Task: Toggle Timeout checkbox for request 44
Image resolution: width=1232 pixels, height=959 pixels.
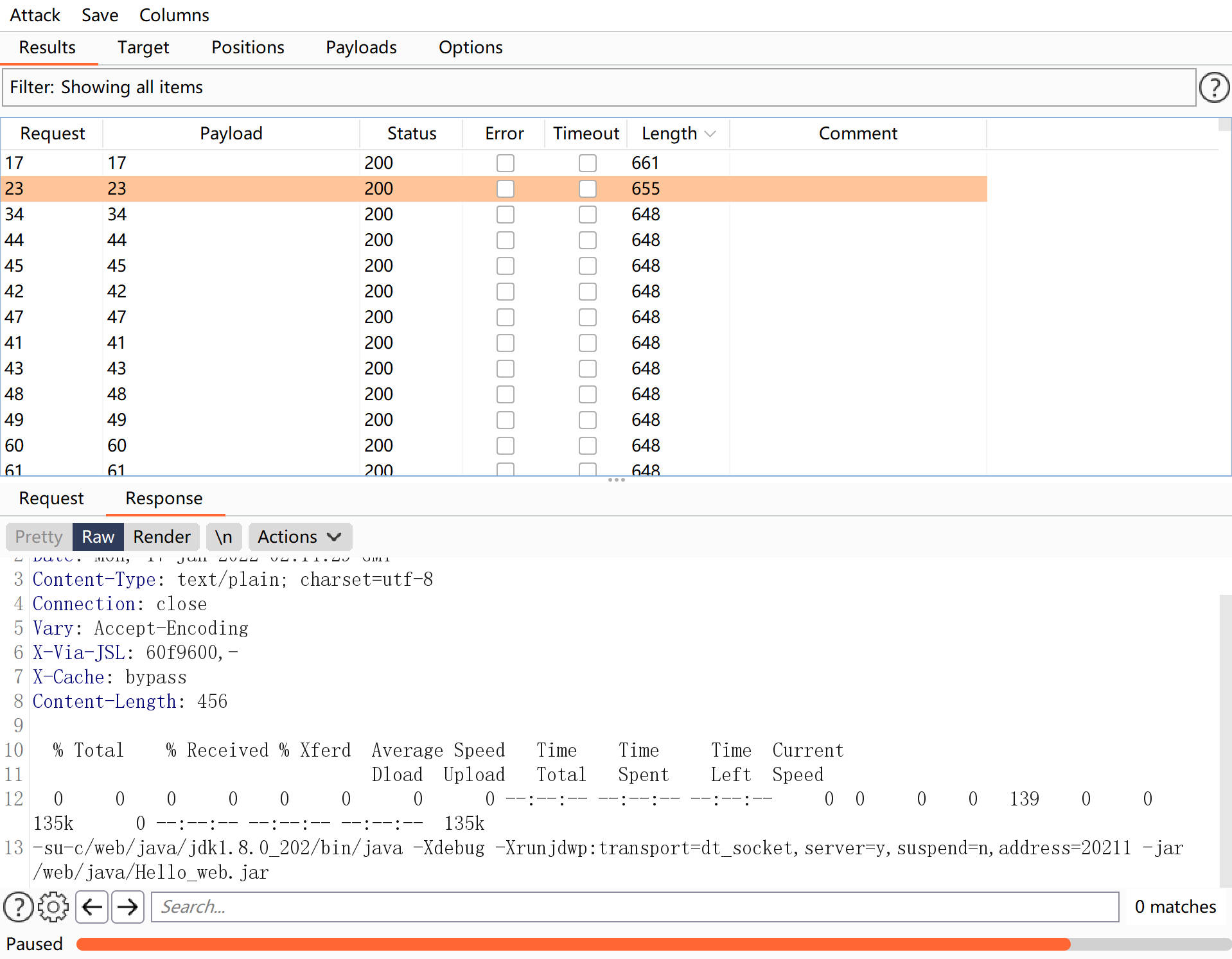Action: [x=588, y=240]
